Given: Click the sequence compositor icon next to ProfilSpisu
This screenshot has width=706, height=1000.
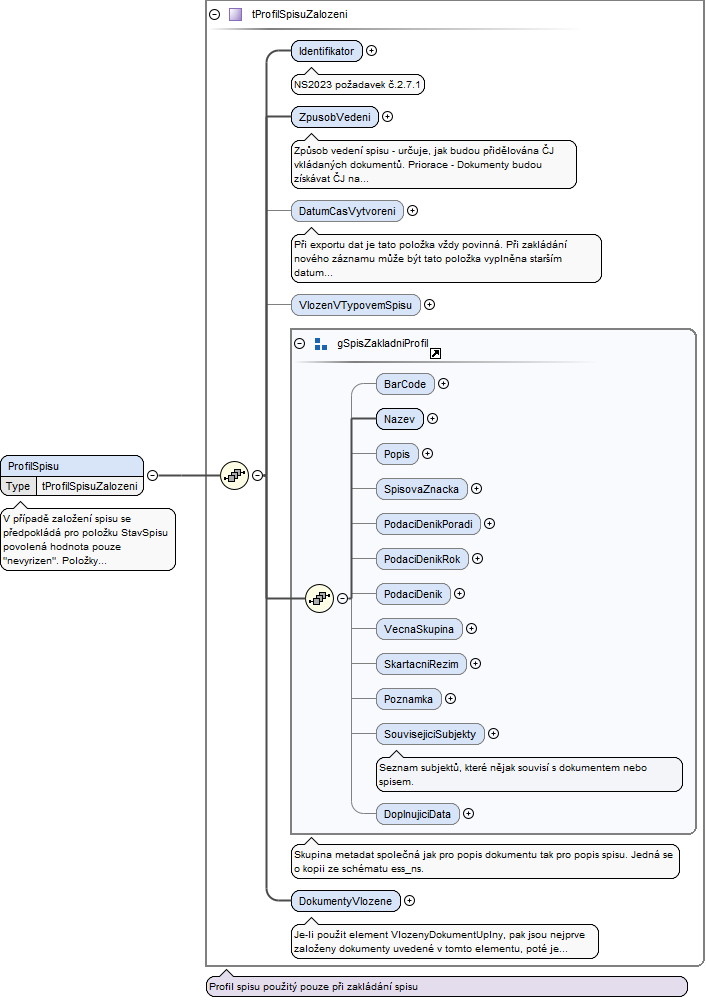Looking at the screenshot, I should [x=234, y=475].
